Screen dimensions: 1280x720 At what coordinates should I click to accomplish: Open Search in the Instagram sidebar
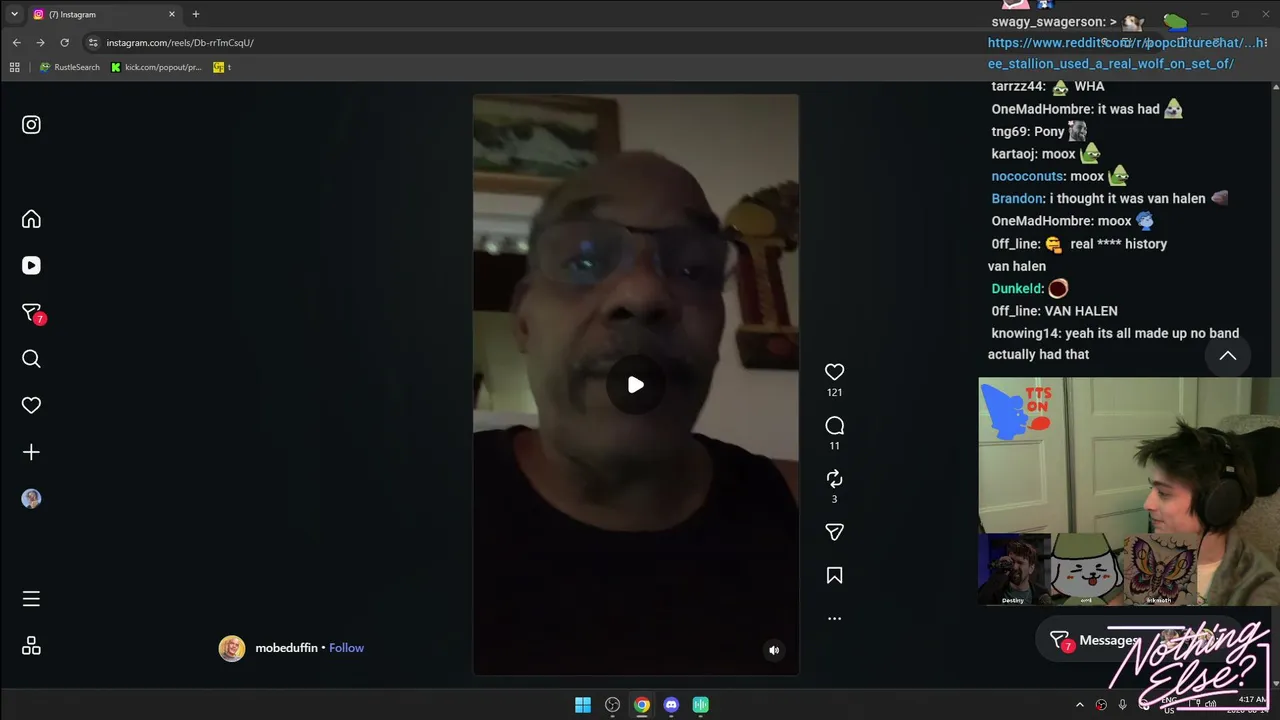pos(31,359)
